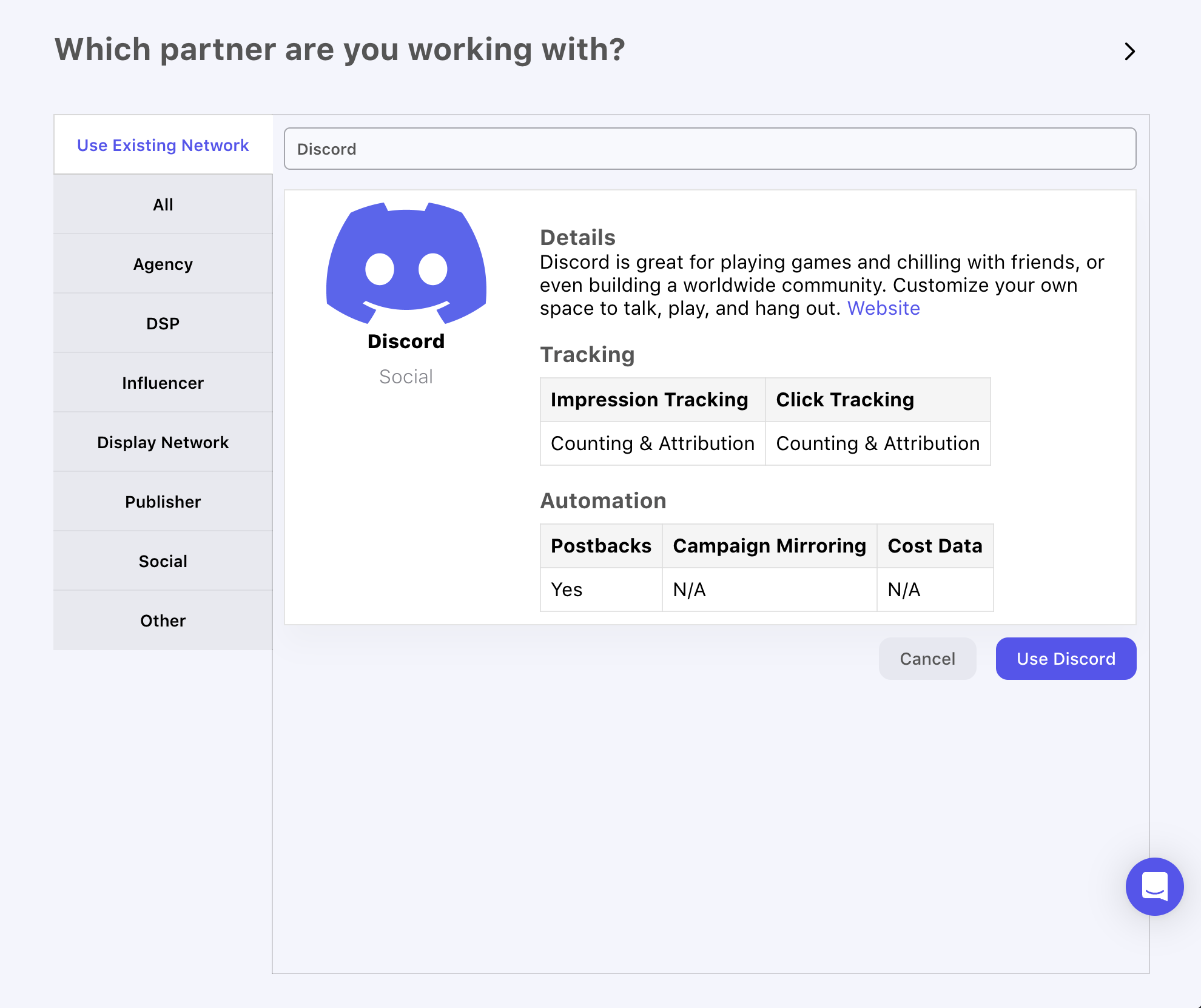Switch to Influencer category
The height and width of the screenshot is (1008, 1201).
[163, 383]
